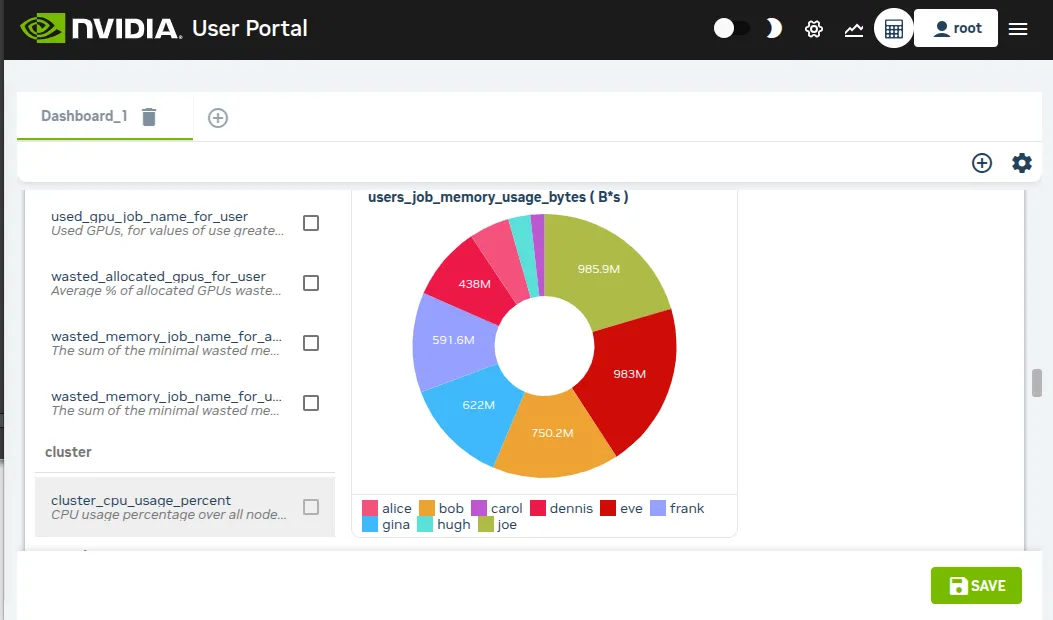The image size is (1053, 620).
Task: Open the root user menu
Action: click(x=956, y=28)
